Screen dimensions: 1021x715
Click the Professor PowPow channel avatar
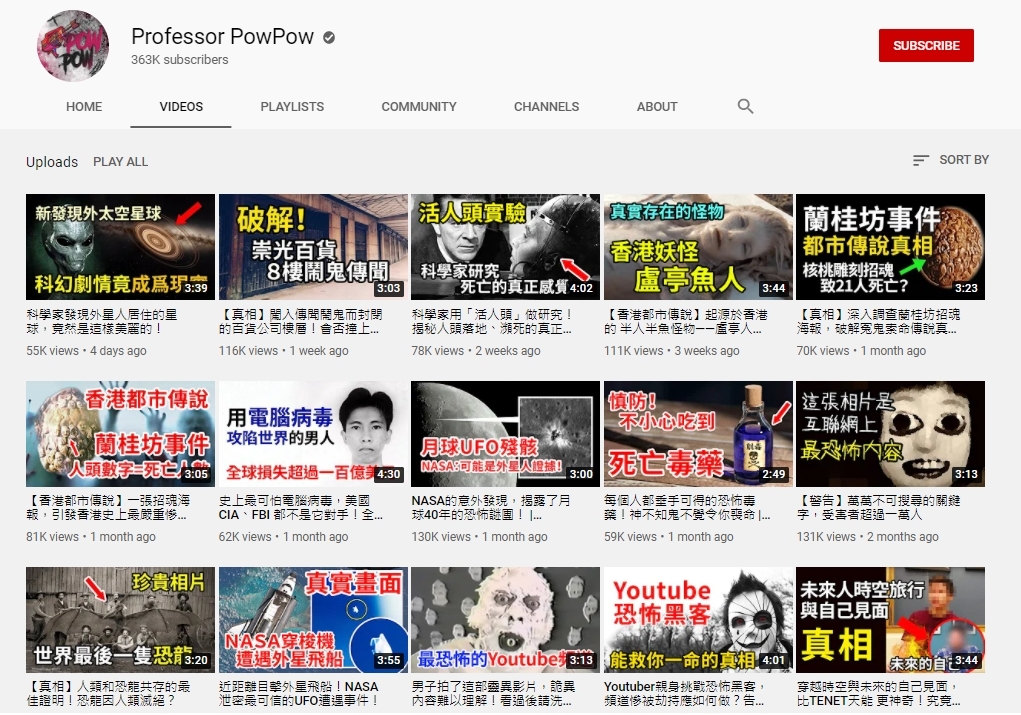(x=73, y=47)
